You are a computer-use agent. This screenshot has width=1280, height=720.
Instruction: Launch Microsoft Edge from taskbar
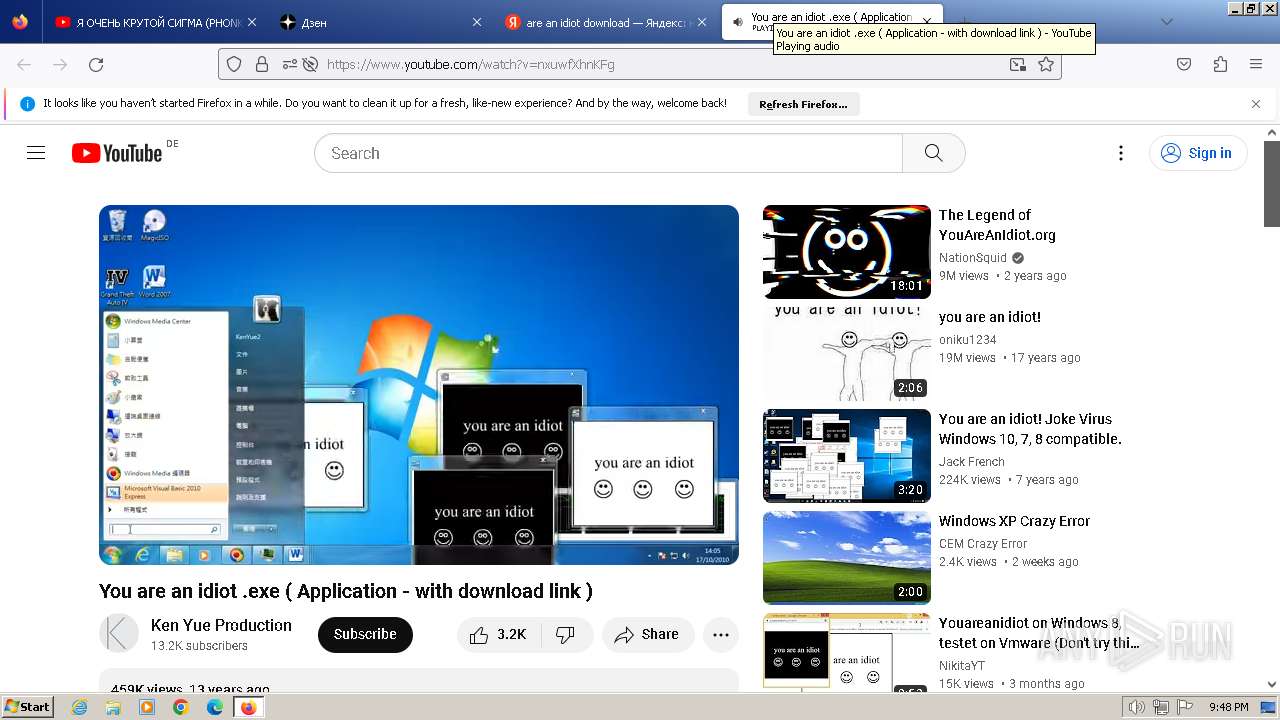(214, 707)
